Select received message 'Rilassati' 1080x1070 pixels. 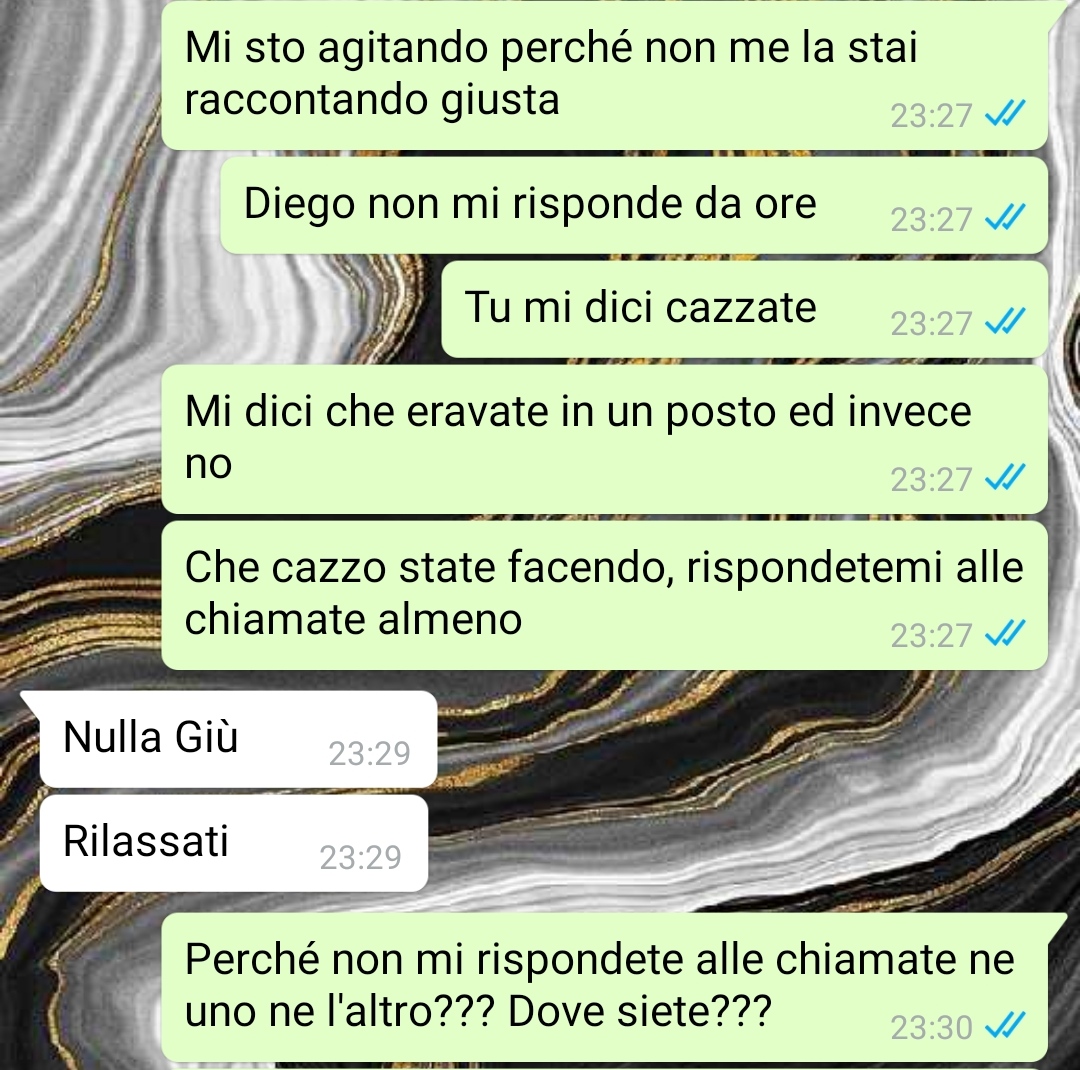(234, 843)
